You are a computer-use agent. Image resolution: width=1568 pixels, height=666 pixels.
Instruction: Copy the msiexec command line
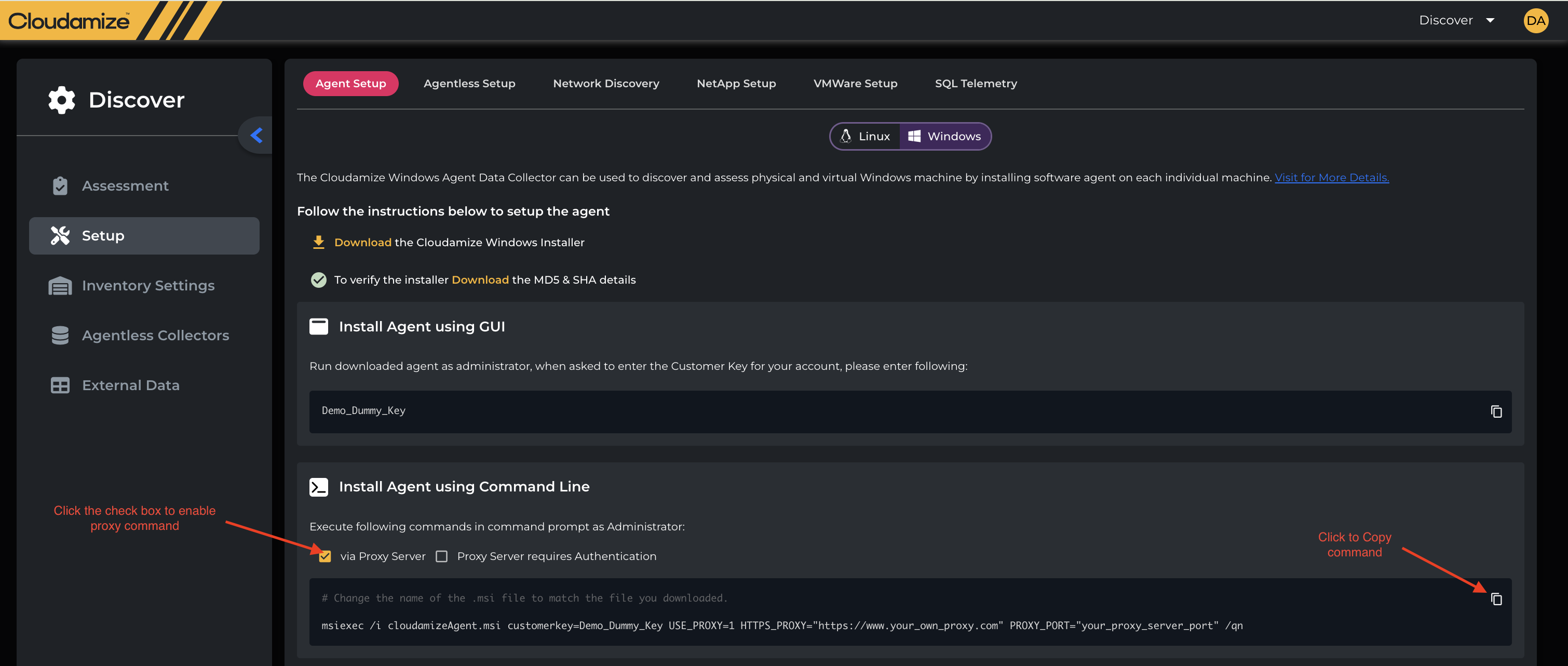(1495, 599)
